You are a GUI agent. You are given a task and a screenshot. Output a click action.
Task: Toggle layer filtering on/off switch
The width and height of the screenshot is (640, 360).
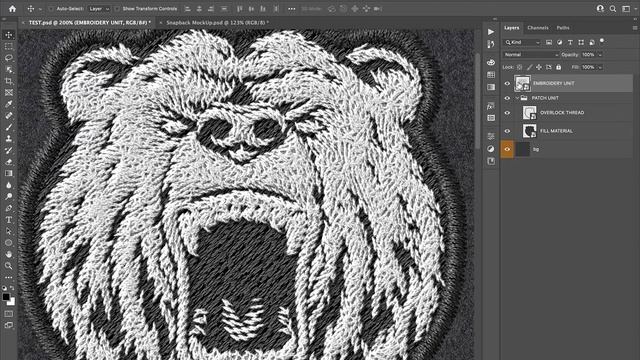pos(602,41)
